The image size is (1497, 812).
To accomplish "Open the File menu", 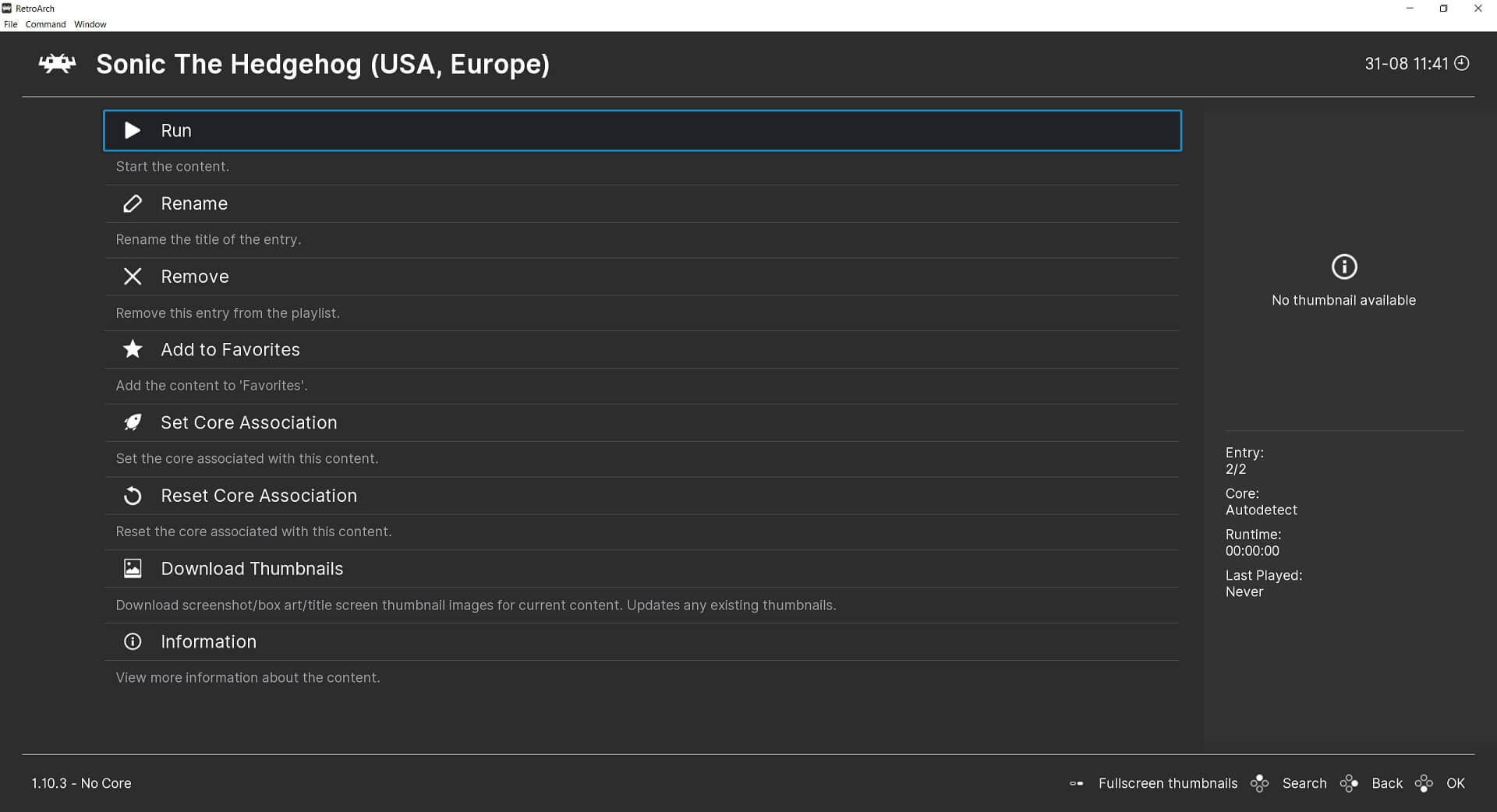I will point(10,24).
